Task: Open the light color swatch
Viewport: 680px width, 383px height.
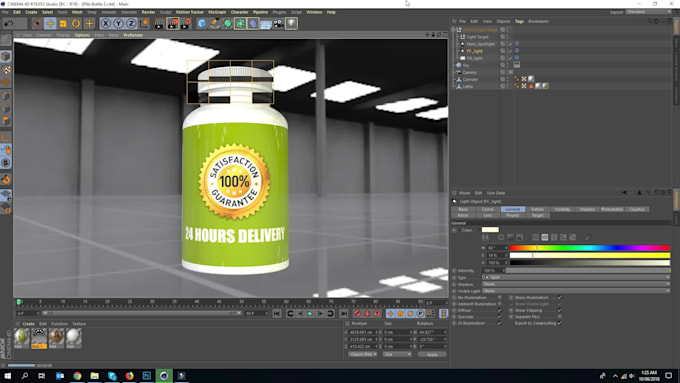Action: (490, 230)
